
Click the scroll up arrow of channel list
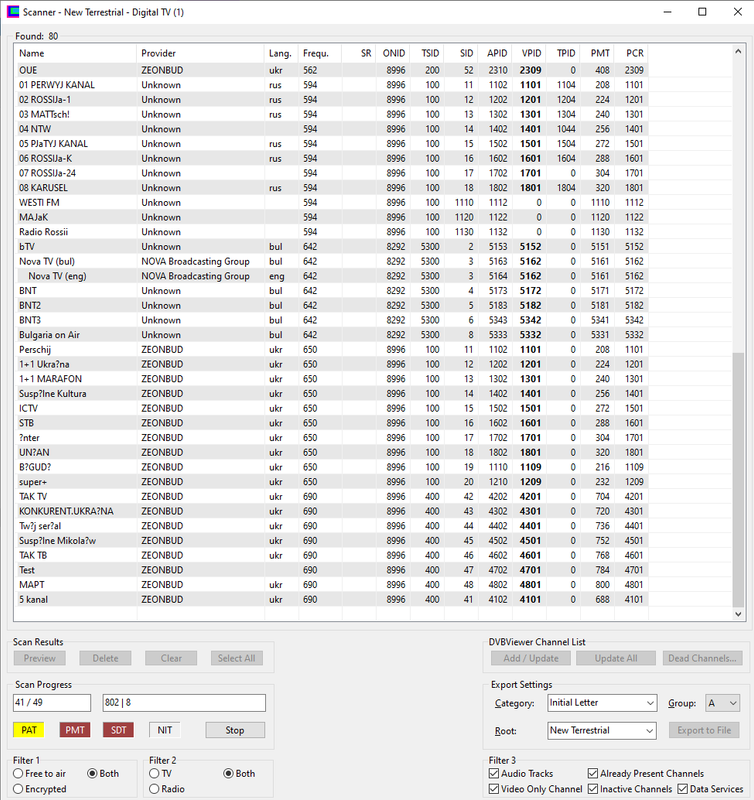[x=738, y=52]
